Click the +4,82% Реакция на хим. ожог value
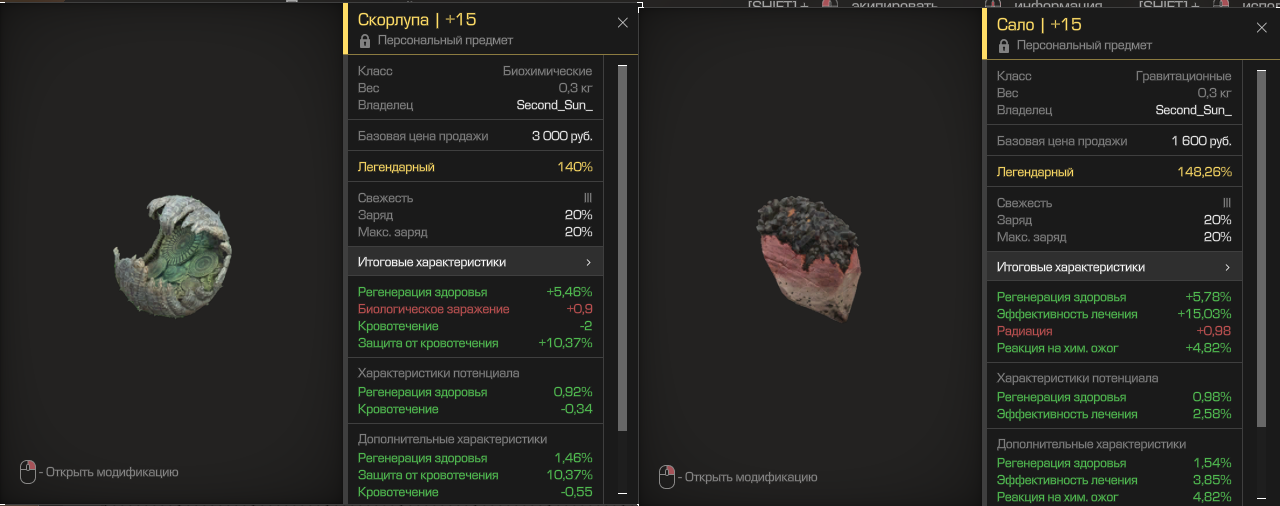Viewport: 1280px width, 506px height. (1208, 348)
